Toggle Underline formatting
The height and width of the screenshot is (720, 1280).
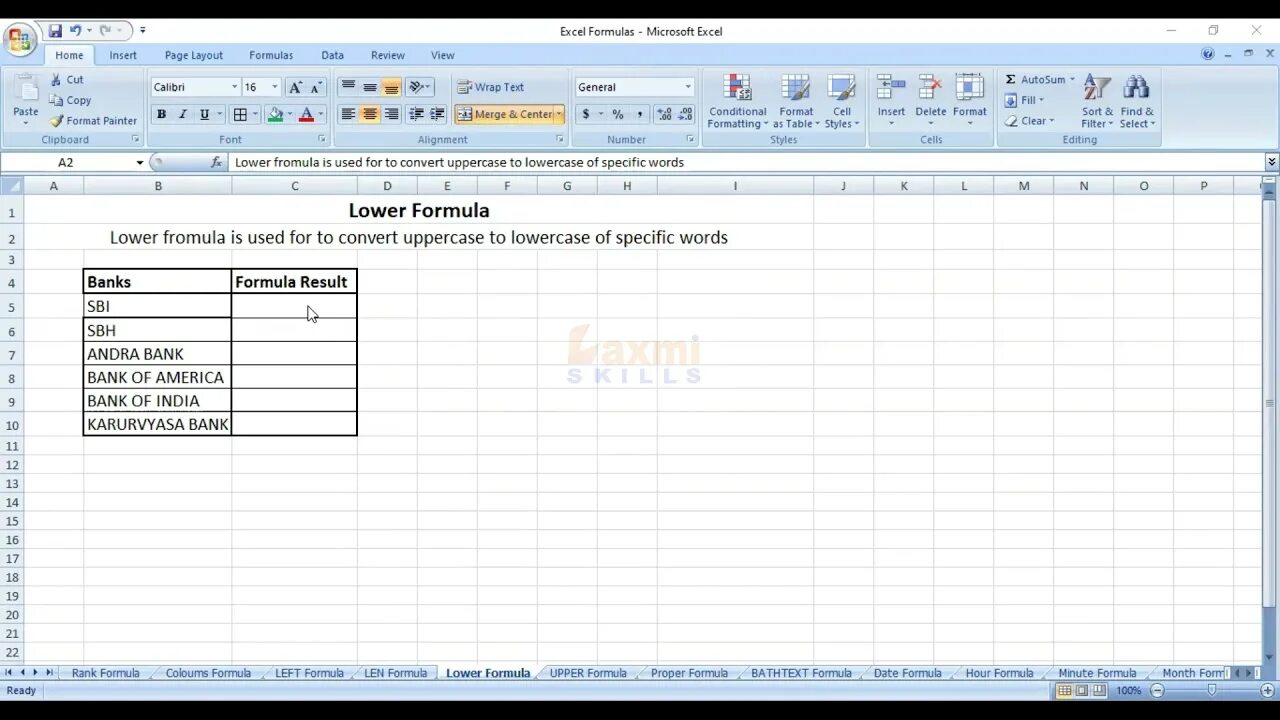[x=204, y=114]
